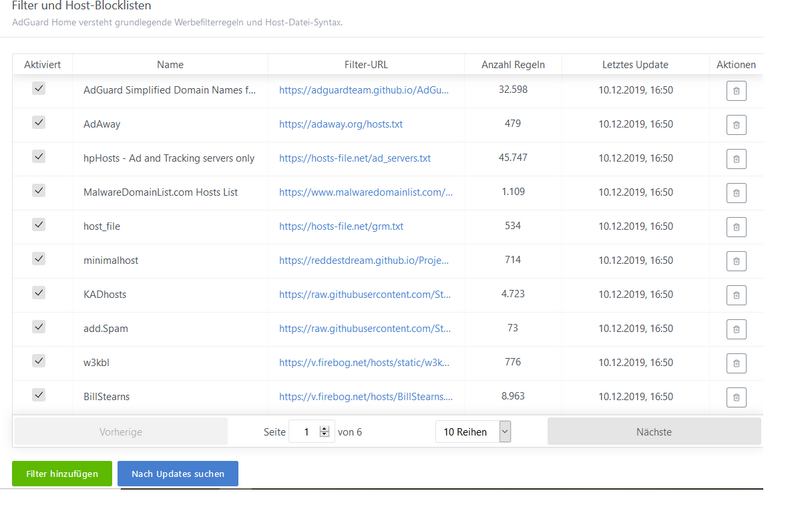Open the 10 Reihen rows dropdown
Screen dimensions: 800x508
point(474,432)
